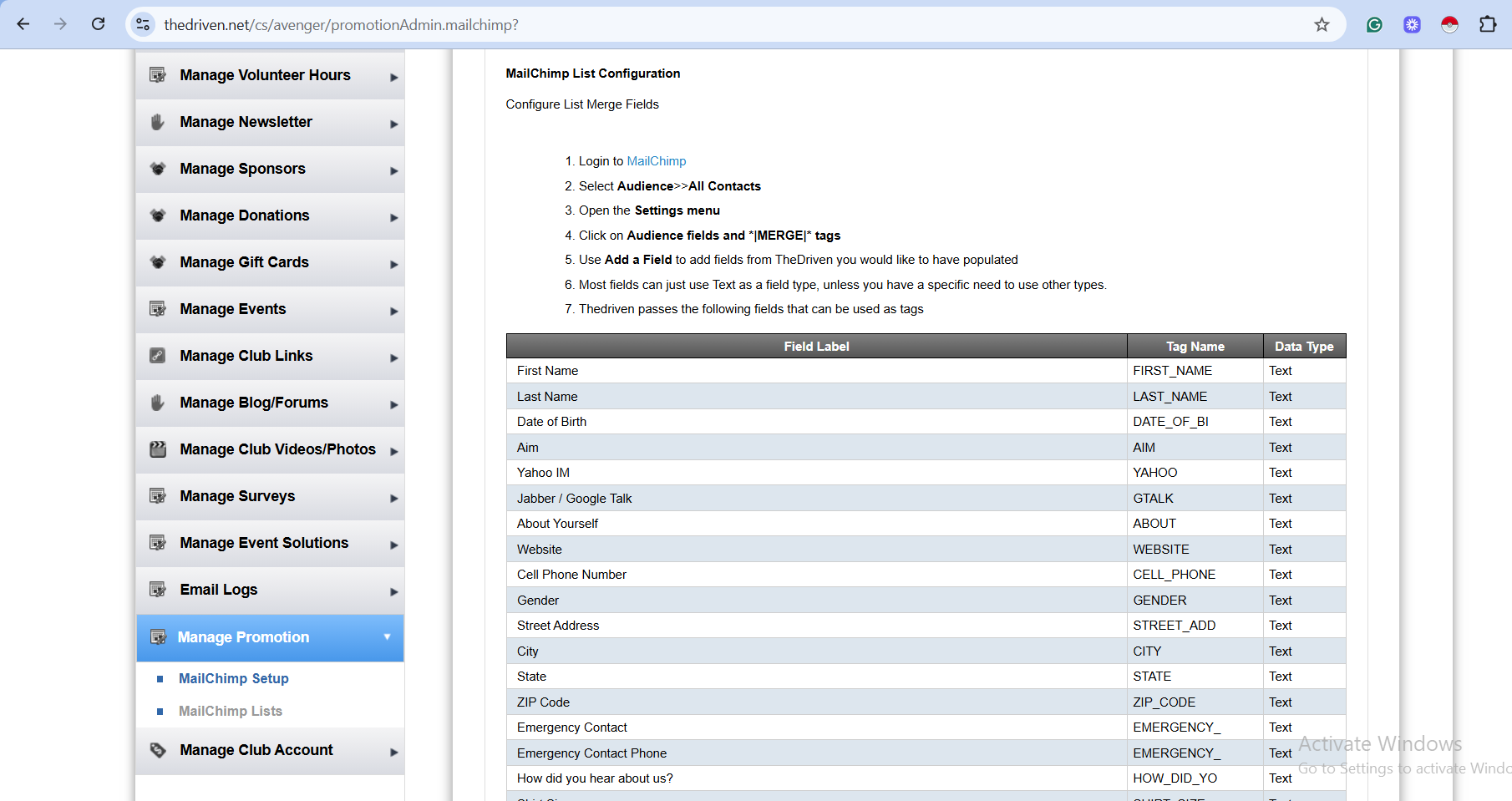Open the Grammarly extension icon
This screenshot has width=1512, height=801.
[x=1374, y=24]
